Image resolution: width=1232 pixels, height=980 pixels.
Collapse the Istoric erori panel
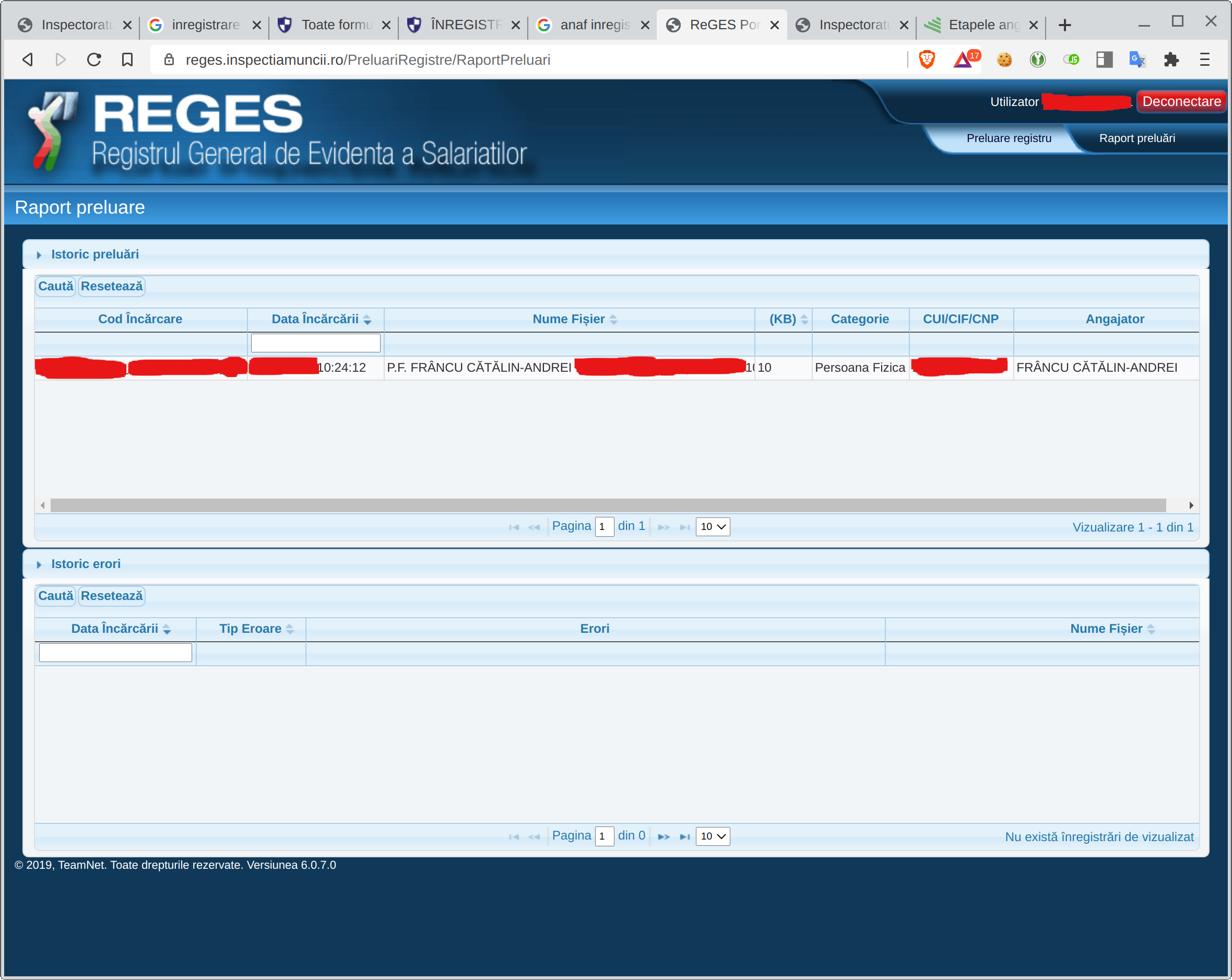click(39, 564)
